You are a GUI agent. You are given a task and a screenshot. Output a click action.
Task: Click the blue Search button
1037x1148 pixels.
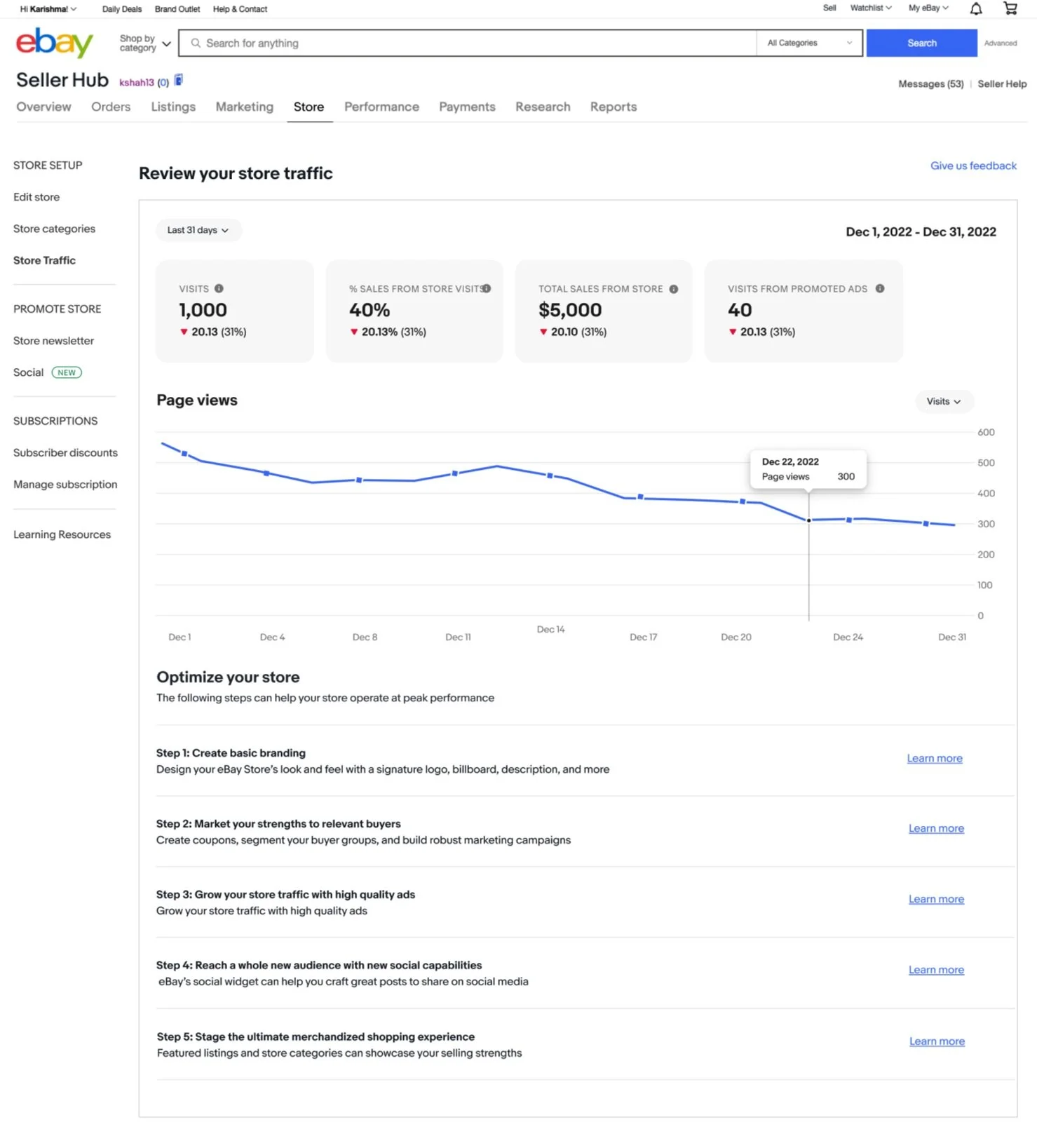pos(921,43)
